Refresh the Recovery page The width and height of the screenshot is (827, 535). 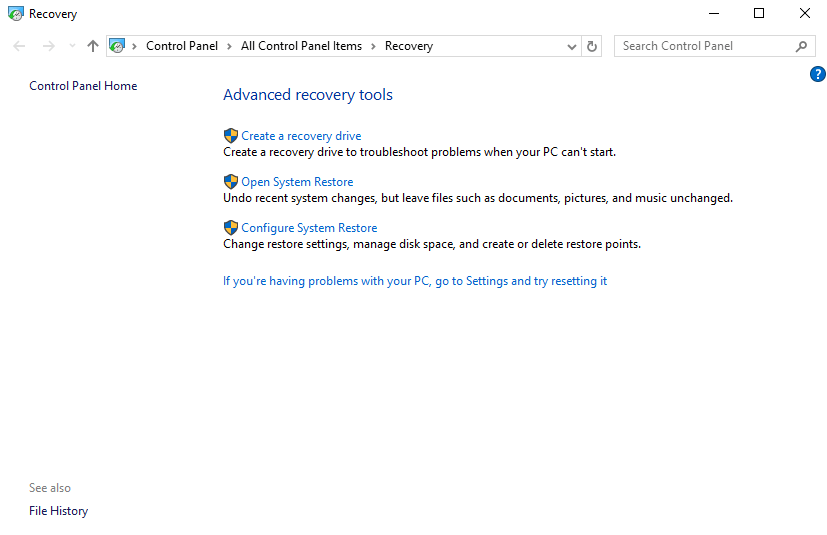(x=592, y=46)
